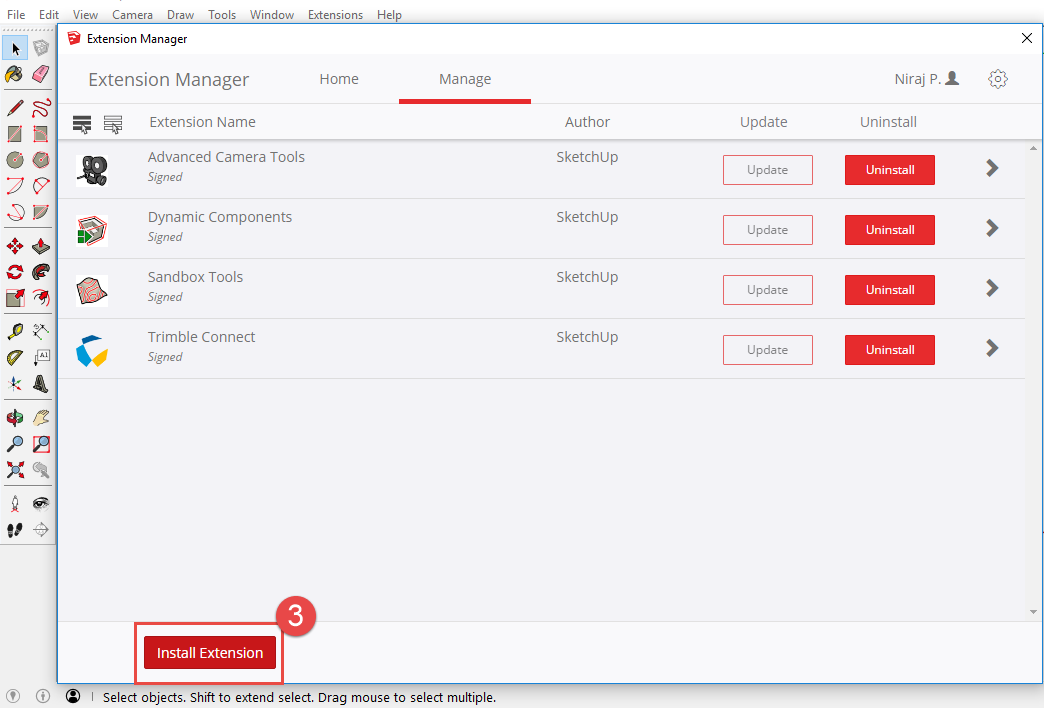Click the profile status bar icon
Screen dimensions: 1044x708
pos(73,696)
